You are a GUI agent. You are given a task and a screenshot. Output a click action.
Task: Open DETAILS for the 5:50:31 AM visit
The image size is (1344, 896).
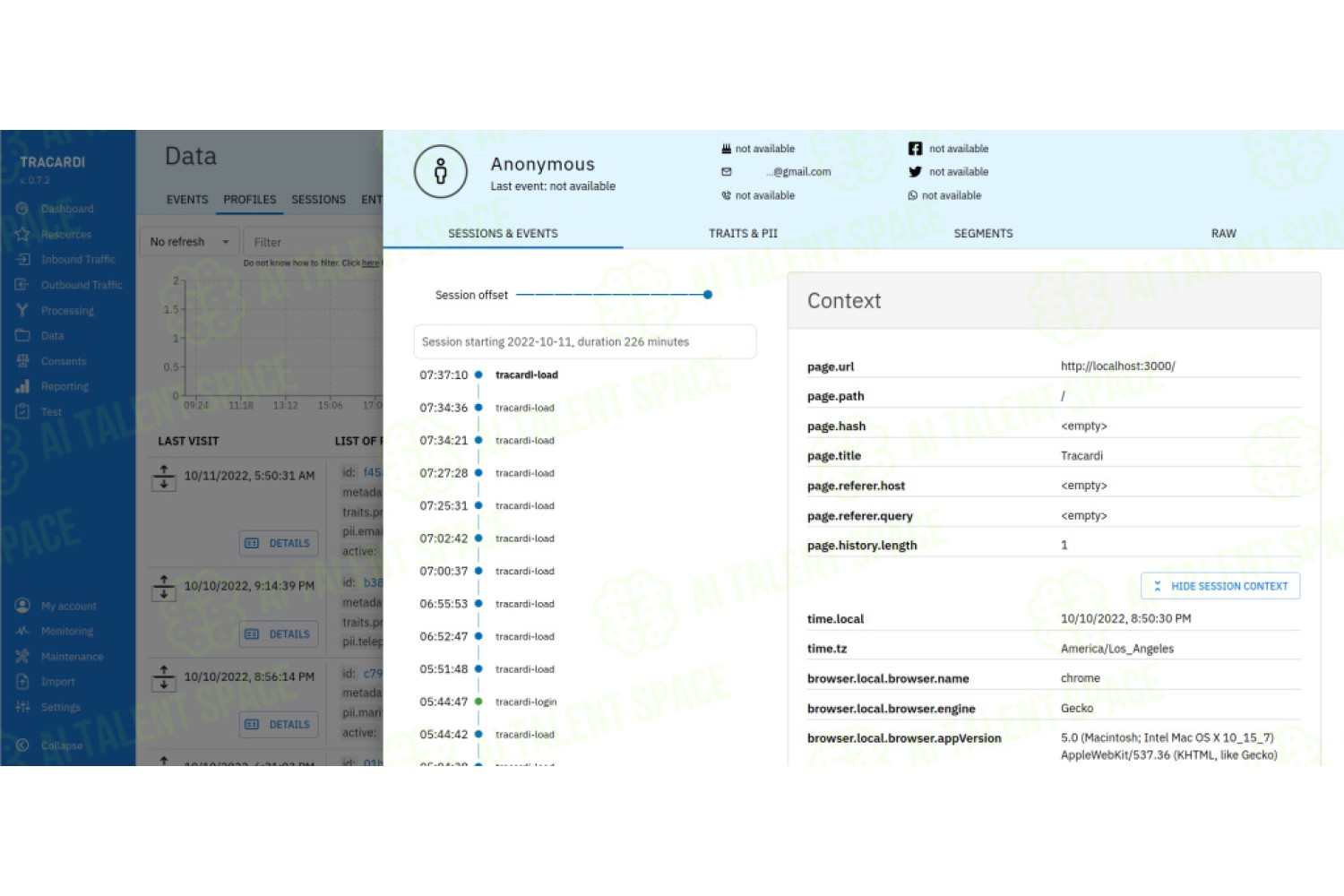[279, 543]
